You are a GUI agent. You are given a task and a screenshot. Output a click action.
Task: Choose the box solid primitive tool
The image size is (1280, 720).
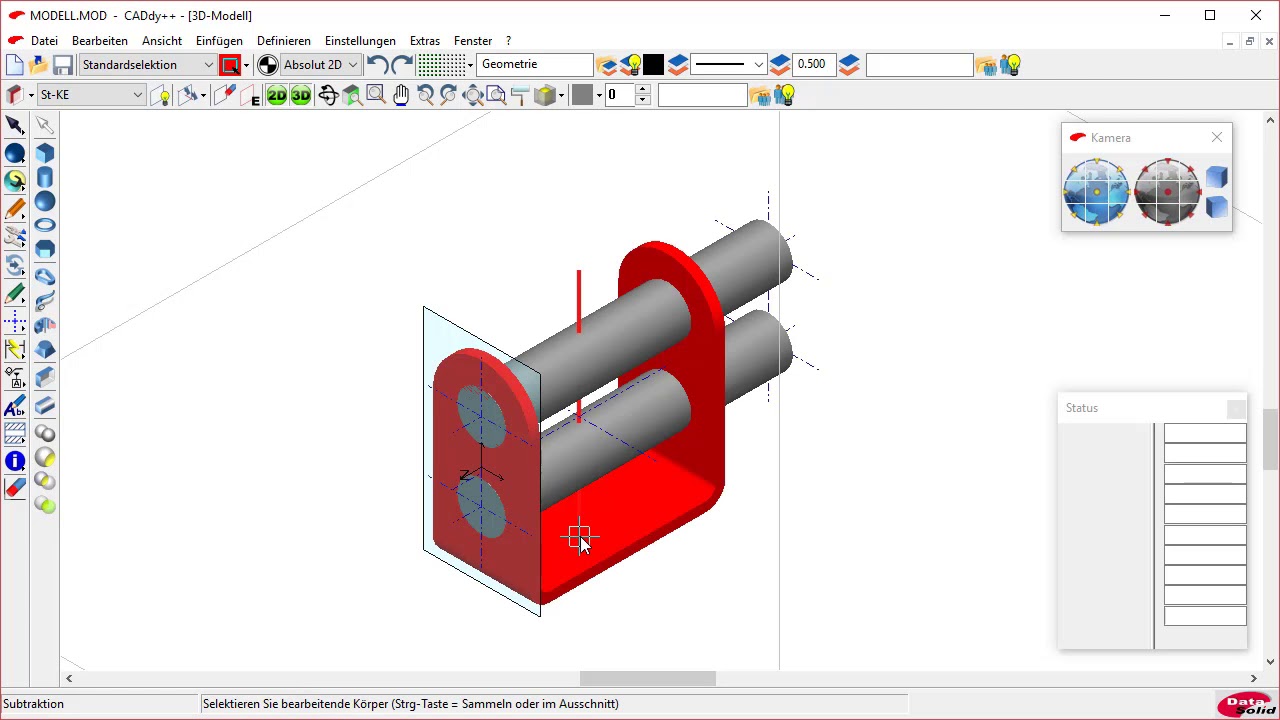pyautogui.click(x=45, y=153)
